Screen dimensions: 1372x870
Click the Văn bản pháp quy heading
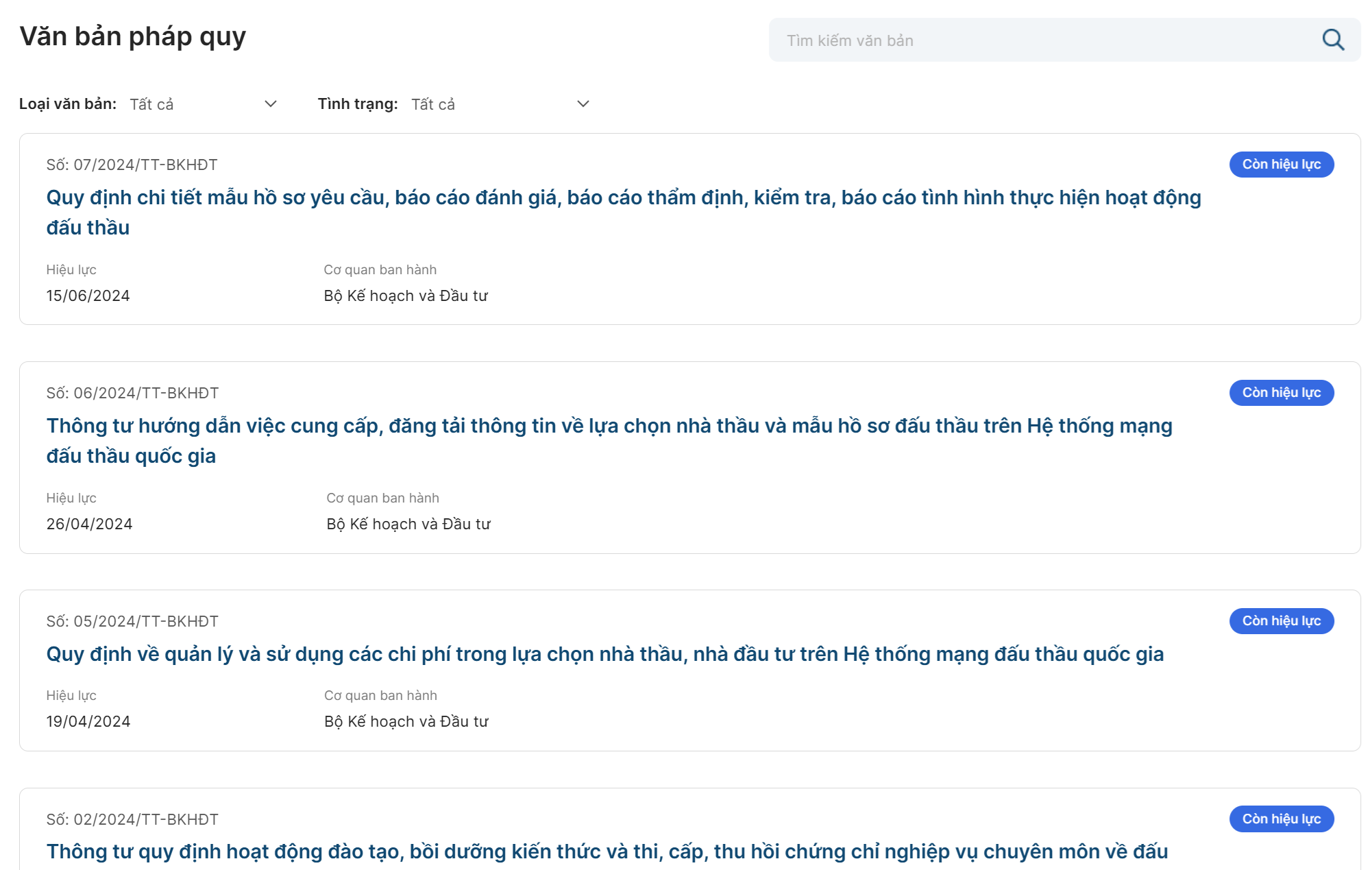click(132, 36)
